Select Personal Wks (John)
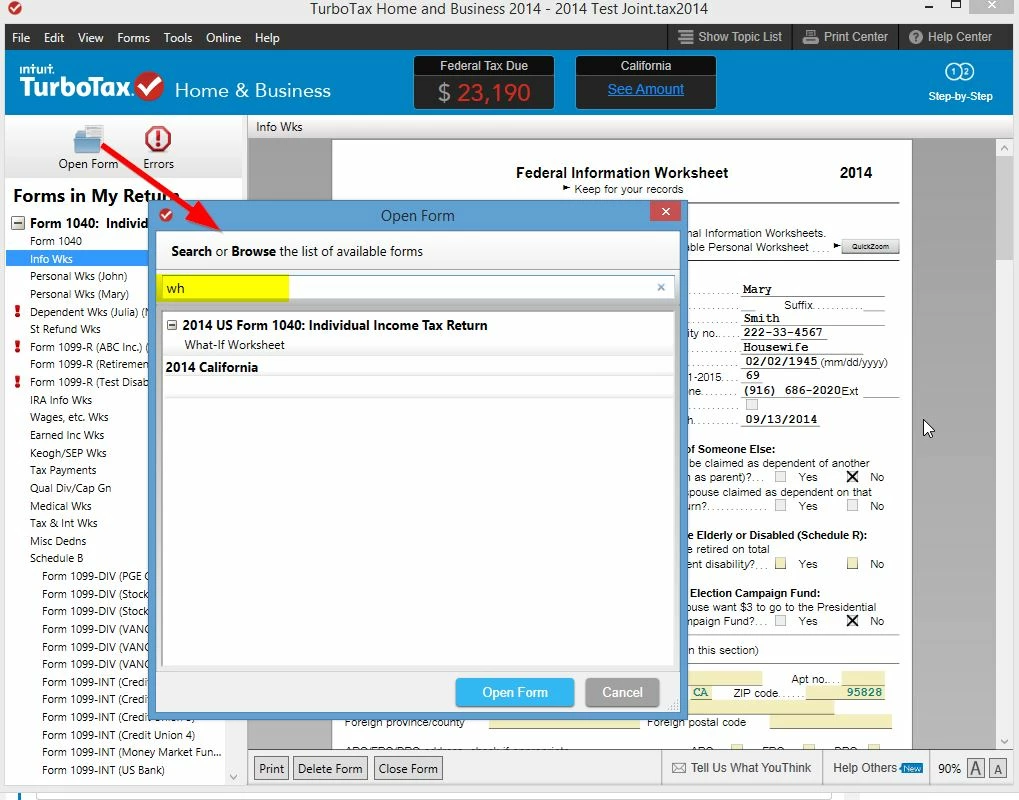Viewport: 1019px width, 800px height. (x=79, y=276)
